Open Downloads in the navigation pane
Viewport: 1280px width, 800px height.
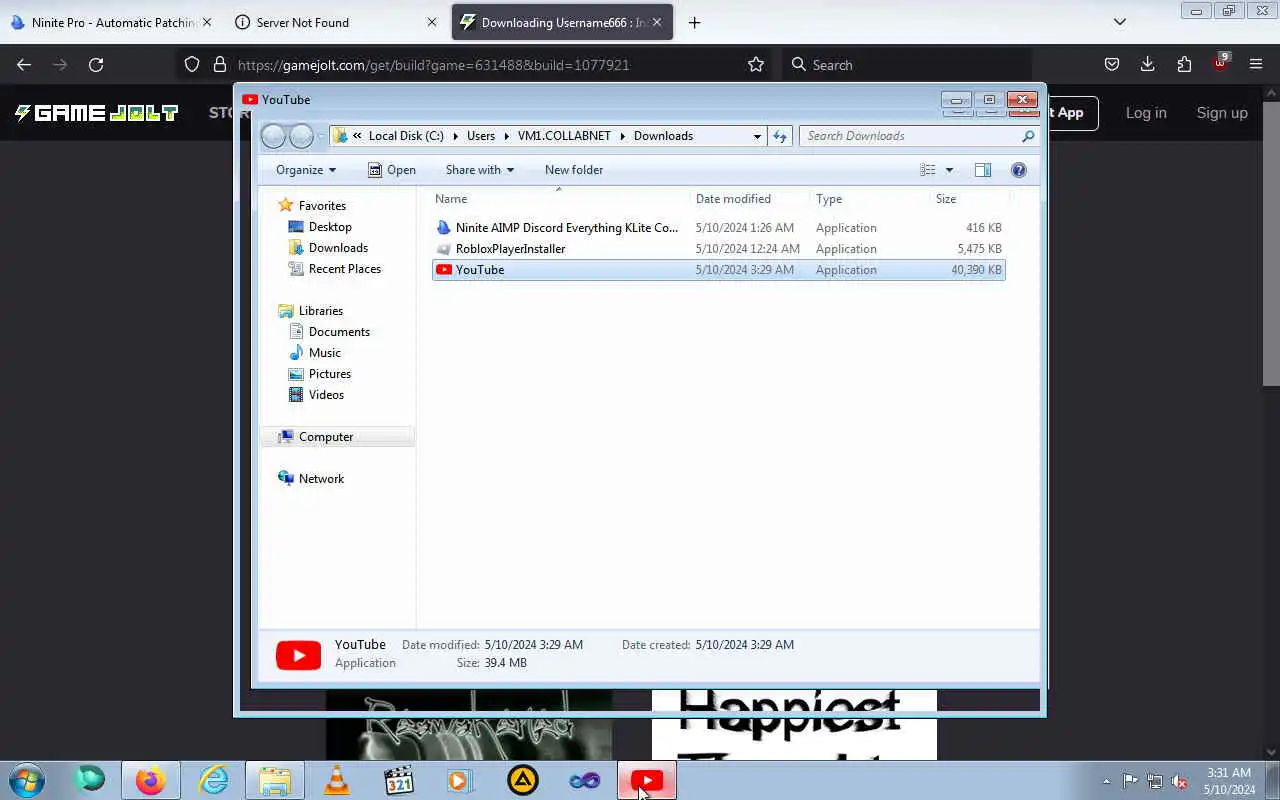point(338,248)
